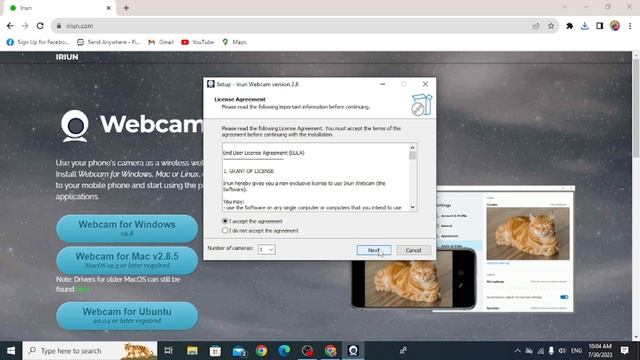Open the Chrome three-dot menu
This screenshot has height=360, width=640.
click(630, 26)
